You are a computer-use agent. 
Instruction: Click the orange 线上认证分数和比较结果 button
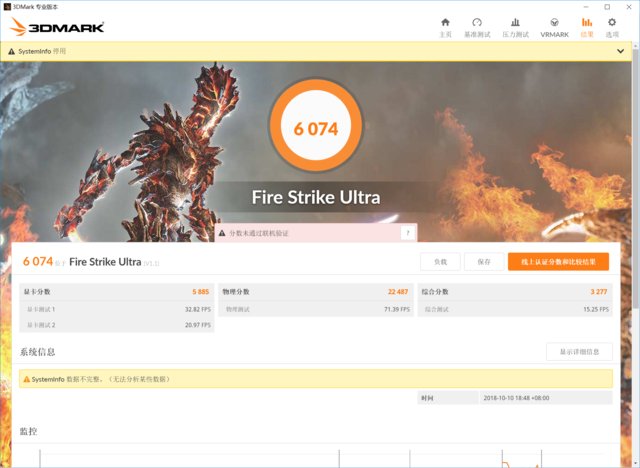[x=558, y=262]
